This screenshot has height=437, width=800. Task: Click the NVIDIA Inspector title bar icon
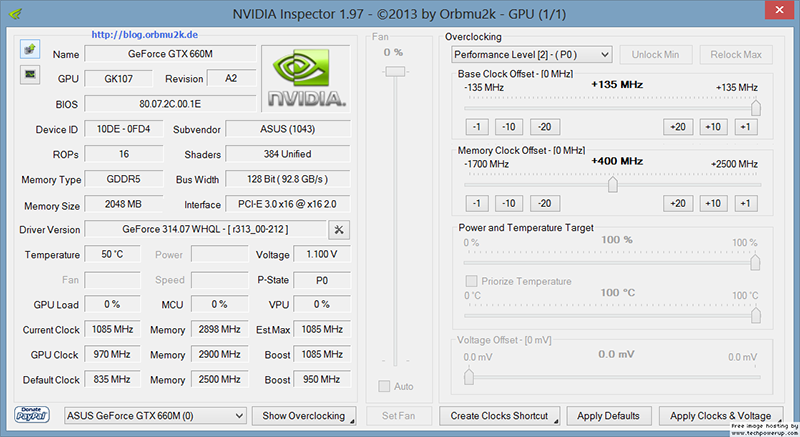(x=16, y=14)
